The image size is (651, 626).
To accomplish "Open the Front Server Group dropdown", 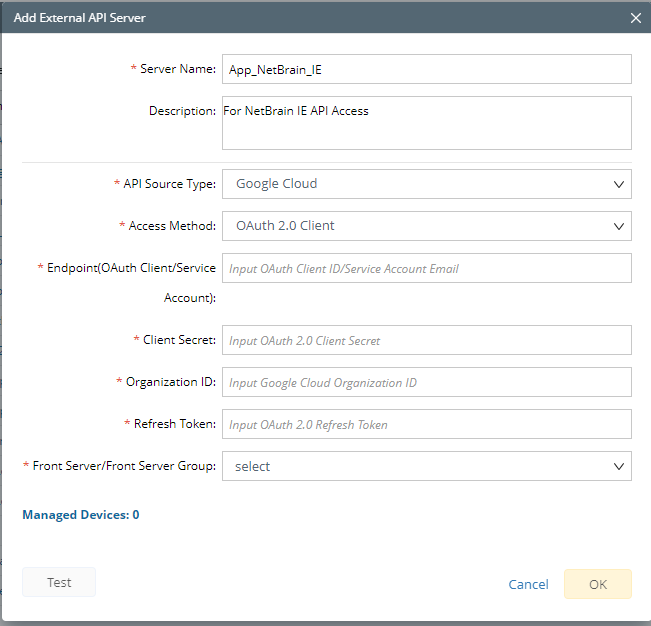I will (x=426, y=466).
